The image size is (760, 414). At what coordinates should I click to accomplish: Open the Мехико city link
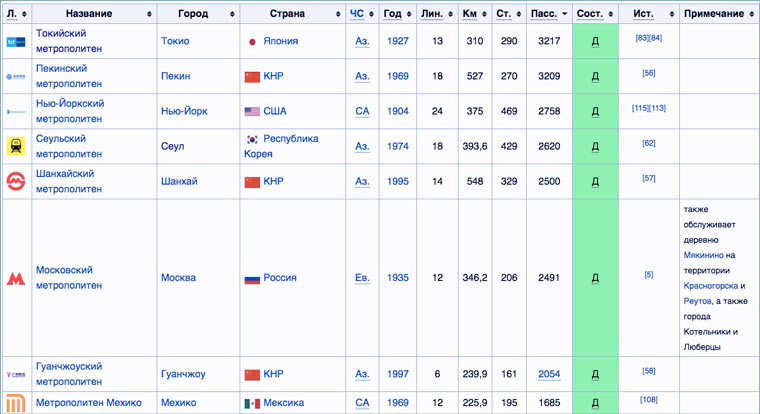point(179,403)
